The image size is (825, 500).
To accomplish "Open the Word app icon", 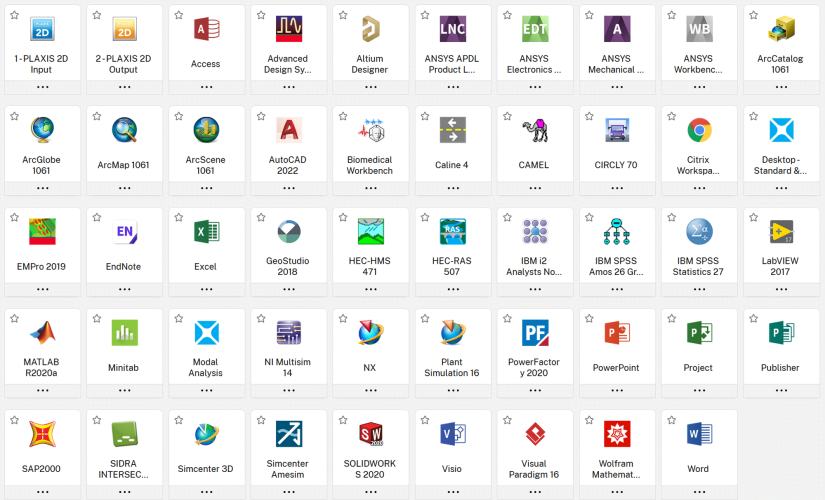I will (x=699, y=434).
